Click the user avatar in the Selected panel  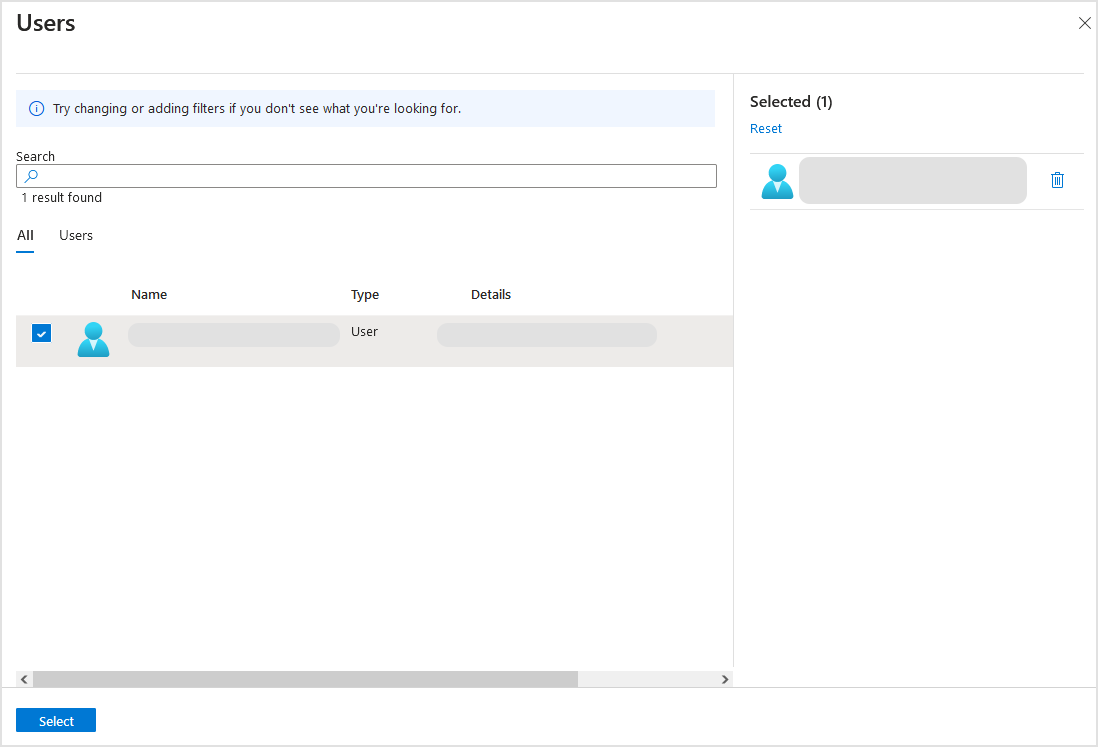(x=777, y=180)
